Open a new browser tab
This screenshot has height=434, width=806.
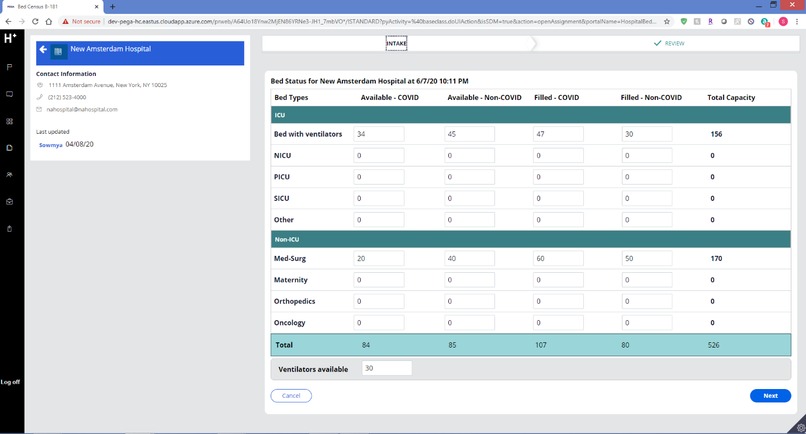pos(113,7)
